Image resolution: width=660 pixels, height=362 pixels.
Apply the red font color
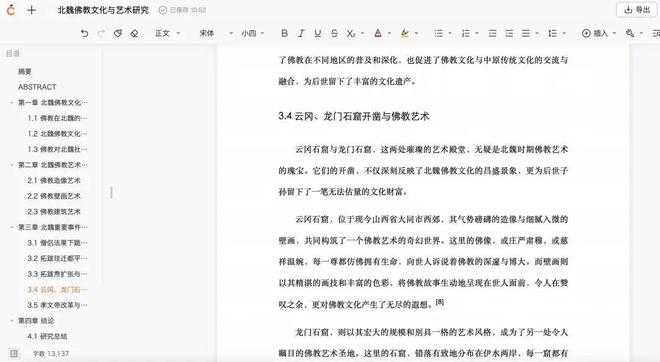[378, 33]
